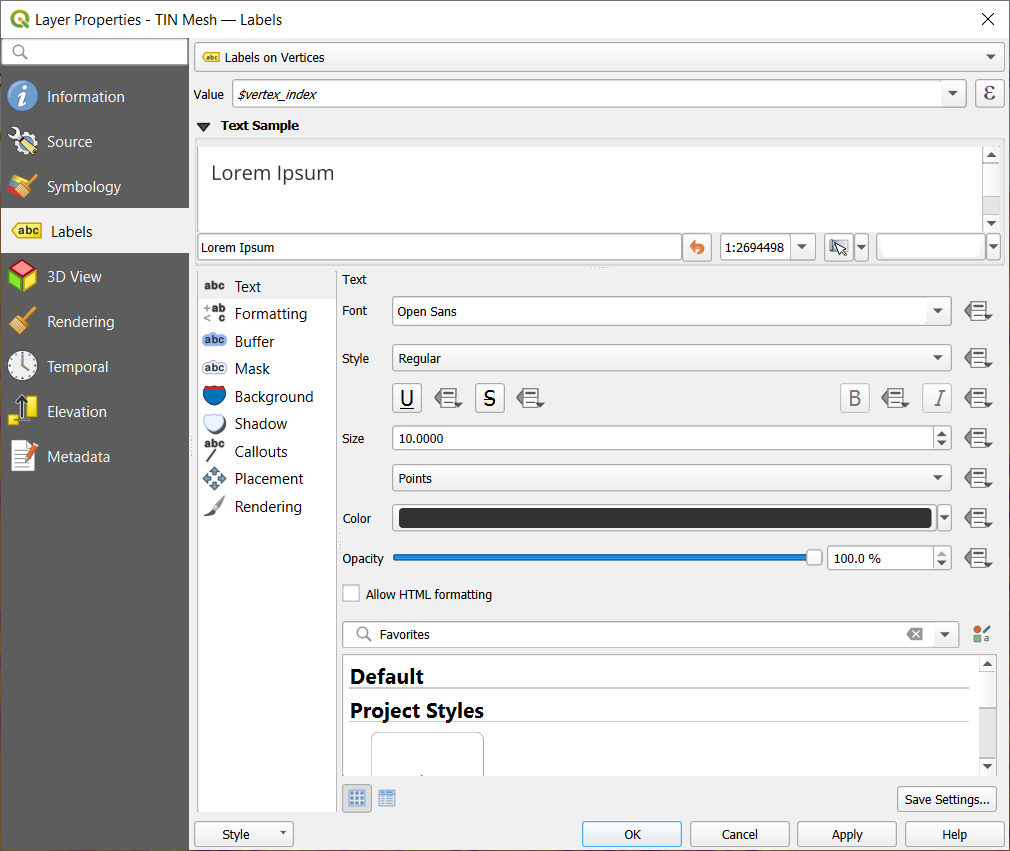Toggle underline text style
Viewport: 1010px width, 851px height.
[407, 398]
